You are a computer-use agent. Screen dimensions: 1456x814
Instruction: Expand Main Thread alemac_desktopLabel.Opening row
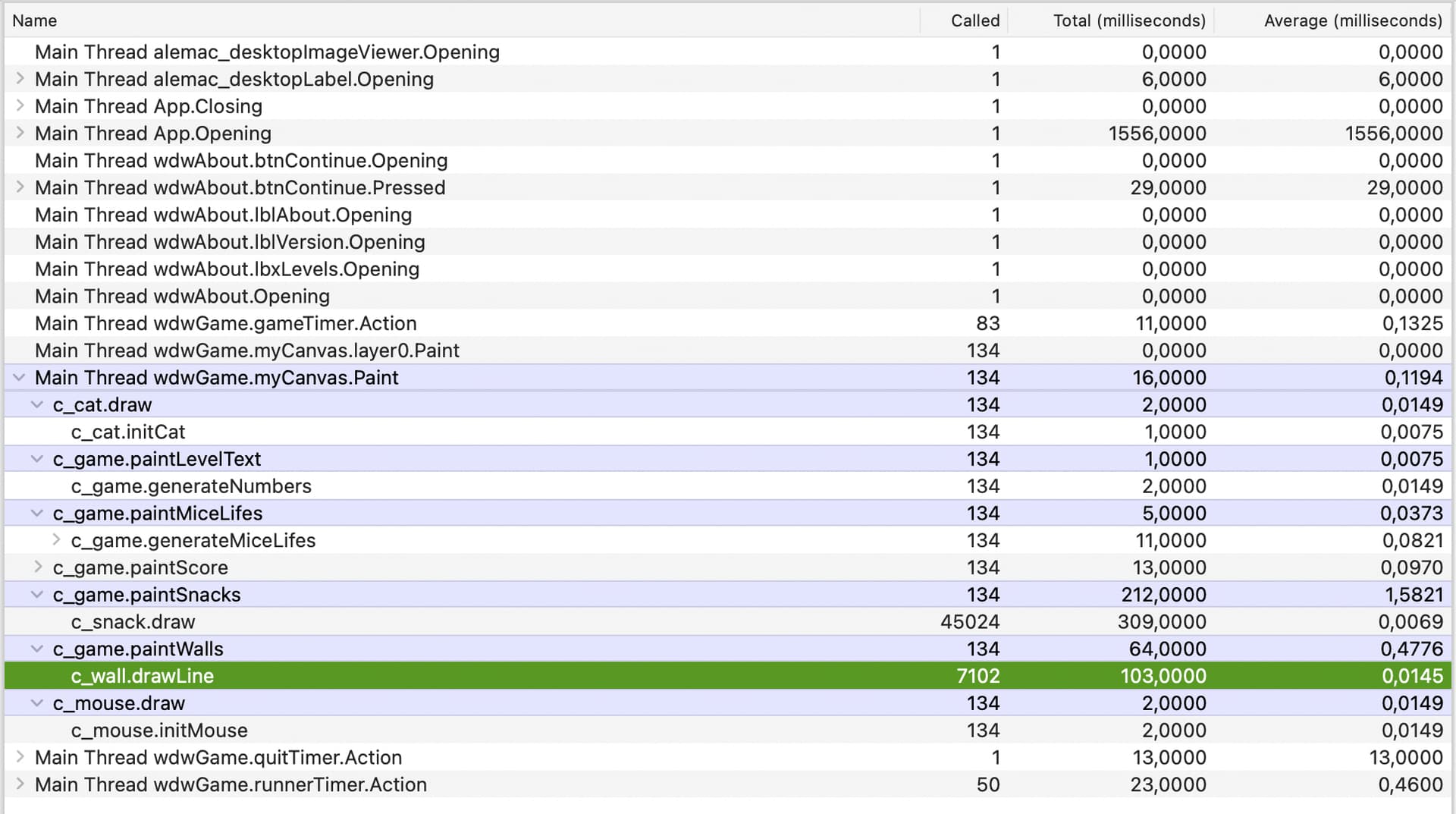coord(20,79)
